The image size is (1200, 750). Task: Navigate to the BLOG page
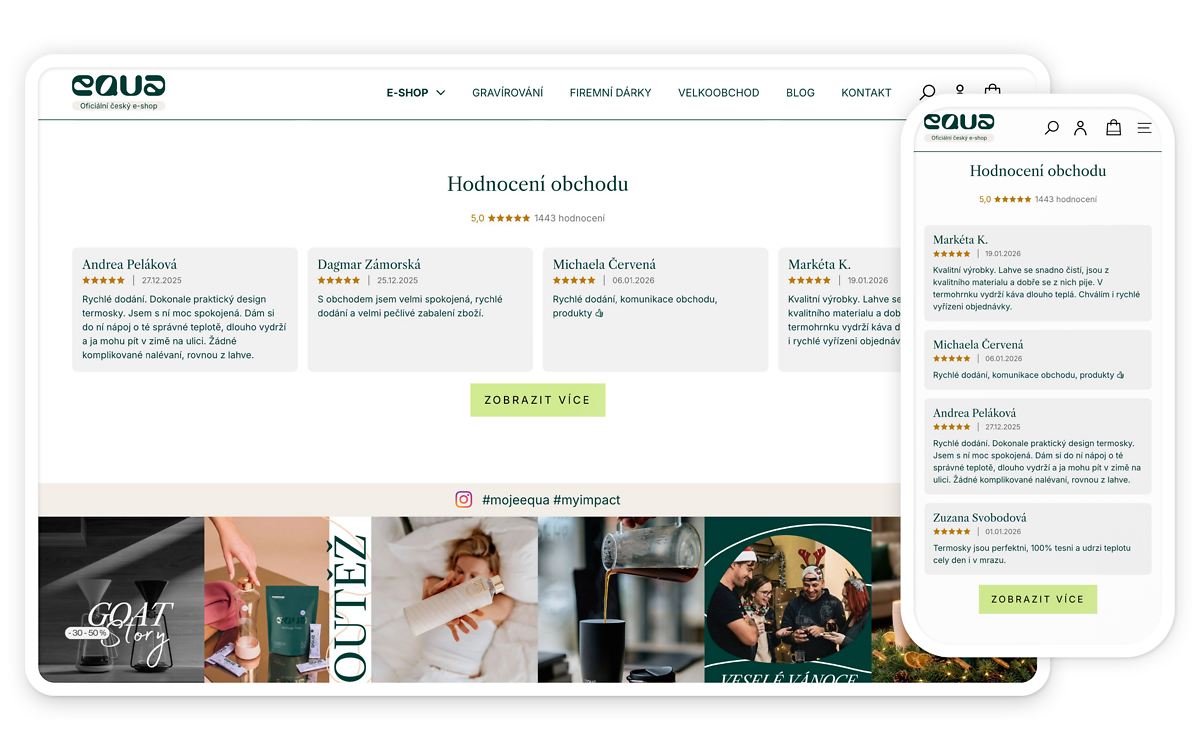coord(800,93)
